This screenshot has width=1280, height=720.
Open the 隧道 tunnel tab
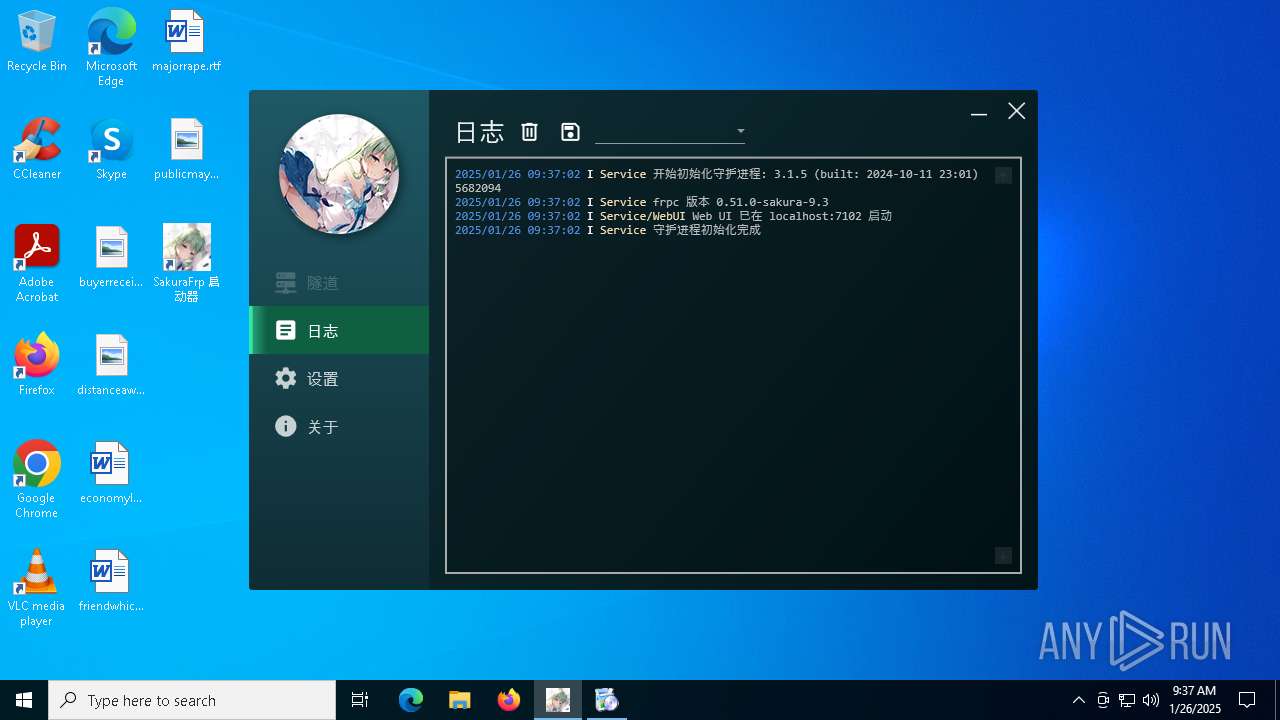[339, 283]
